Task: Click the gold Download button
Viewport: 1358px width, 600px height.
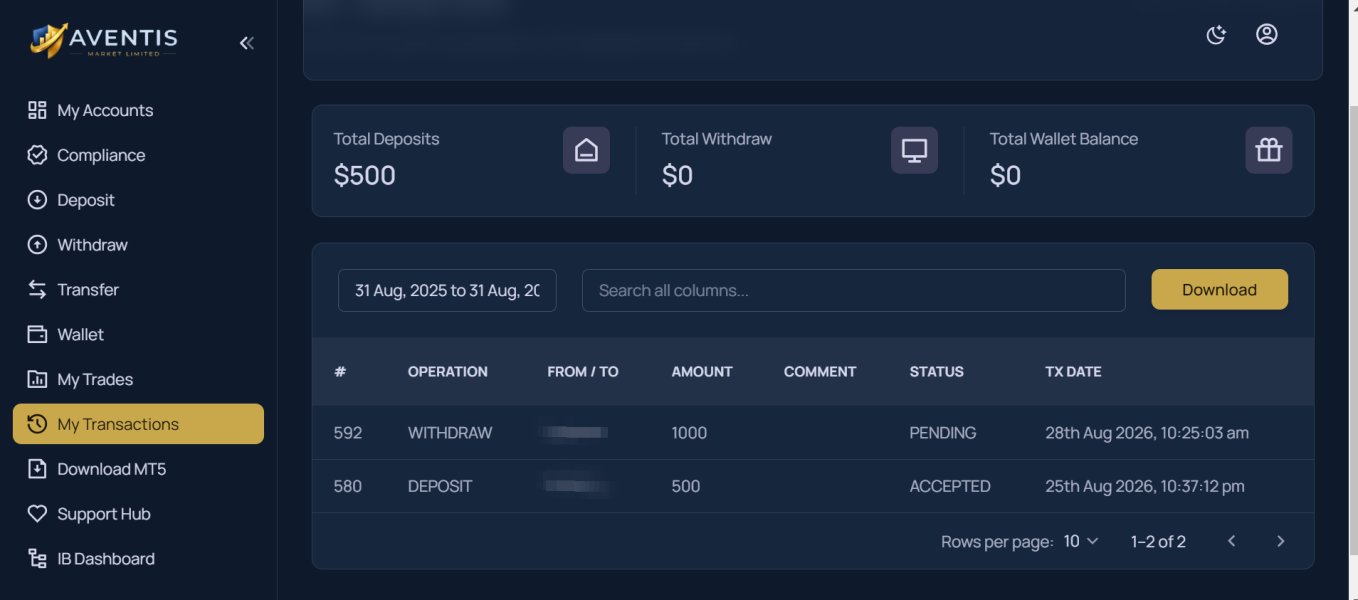Action: coord(1219,290)
